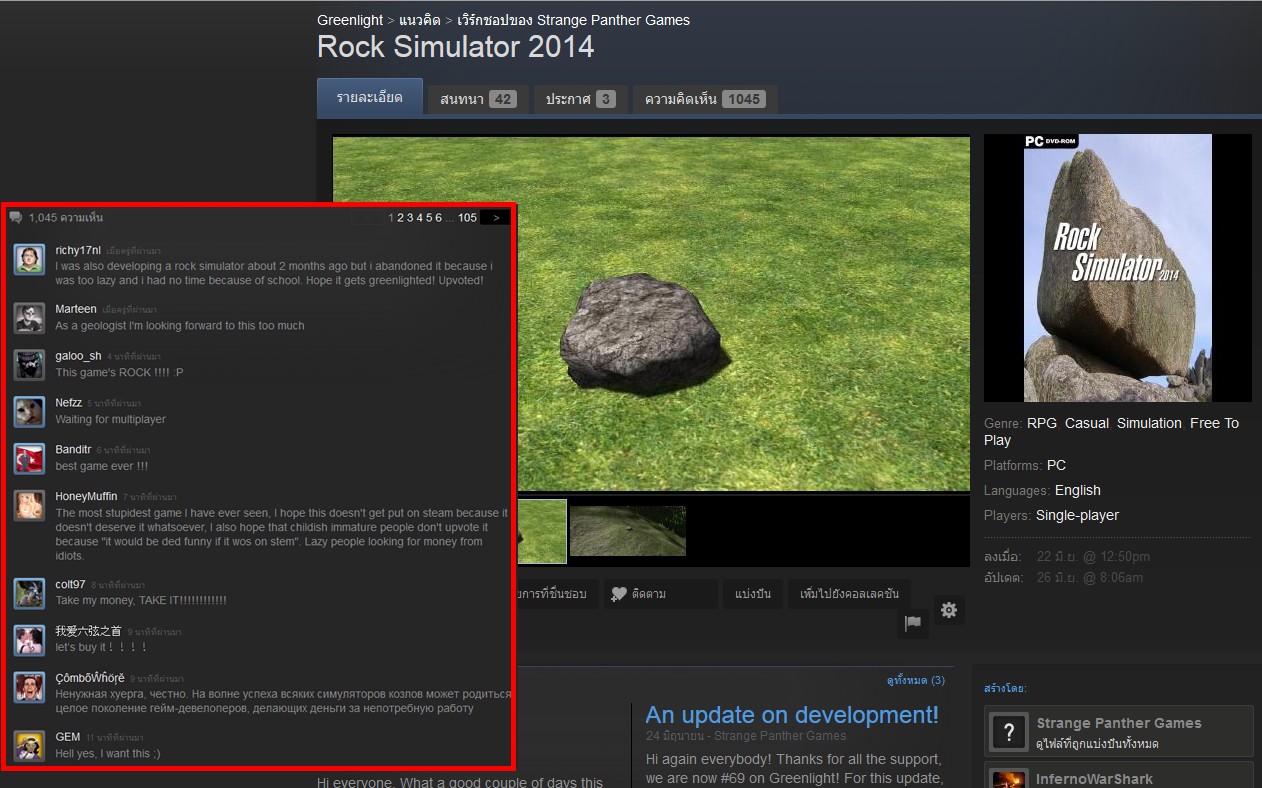Follow the item with the ติดตาม button
Image resolution: width=1262 pixels, height=788 pixels.
click(x=660, y=594)
